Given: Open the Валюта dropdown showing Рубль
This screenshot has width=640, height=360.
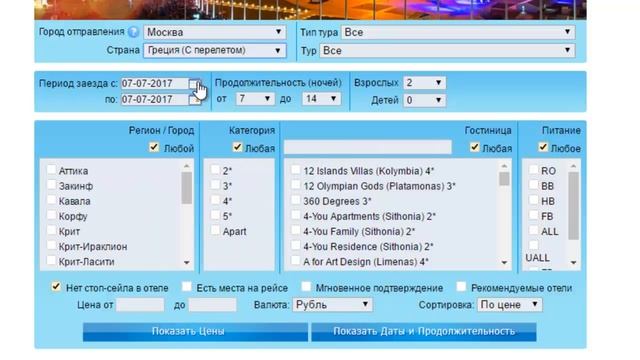Looking at the screenshot, I should tap(332, 304).
